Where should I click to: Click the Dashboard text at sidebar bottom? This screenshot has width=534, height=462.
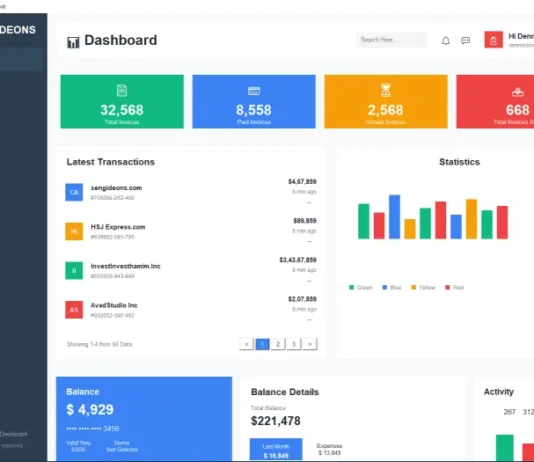(x=14, y=434)
